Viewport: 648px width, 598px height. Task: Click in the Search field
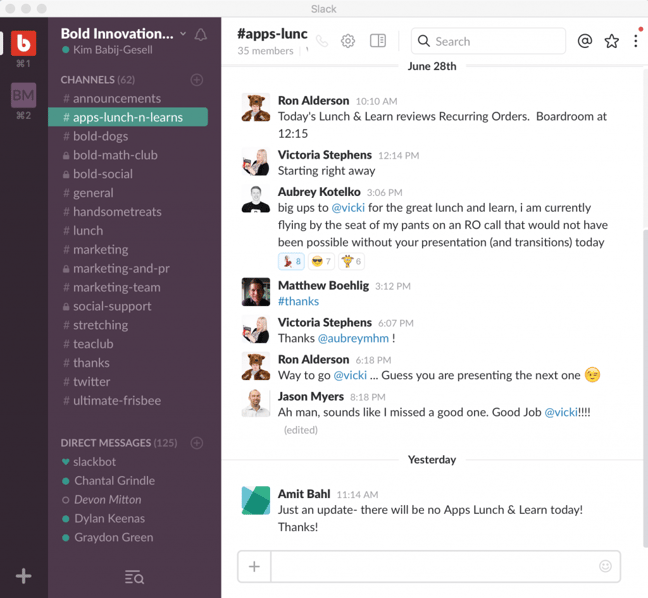pyautogui.click(x=488, y=41)
